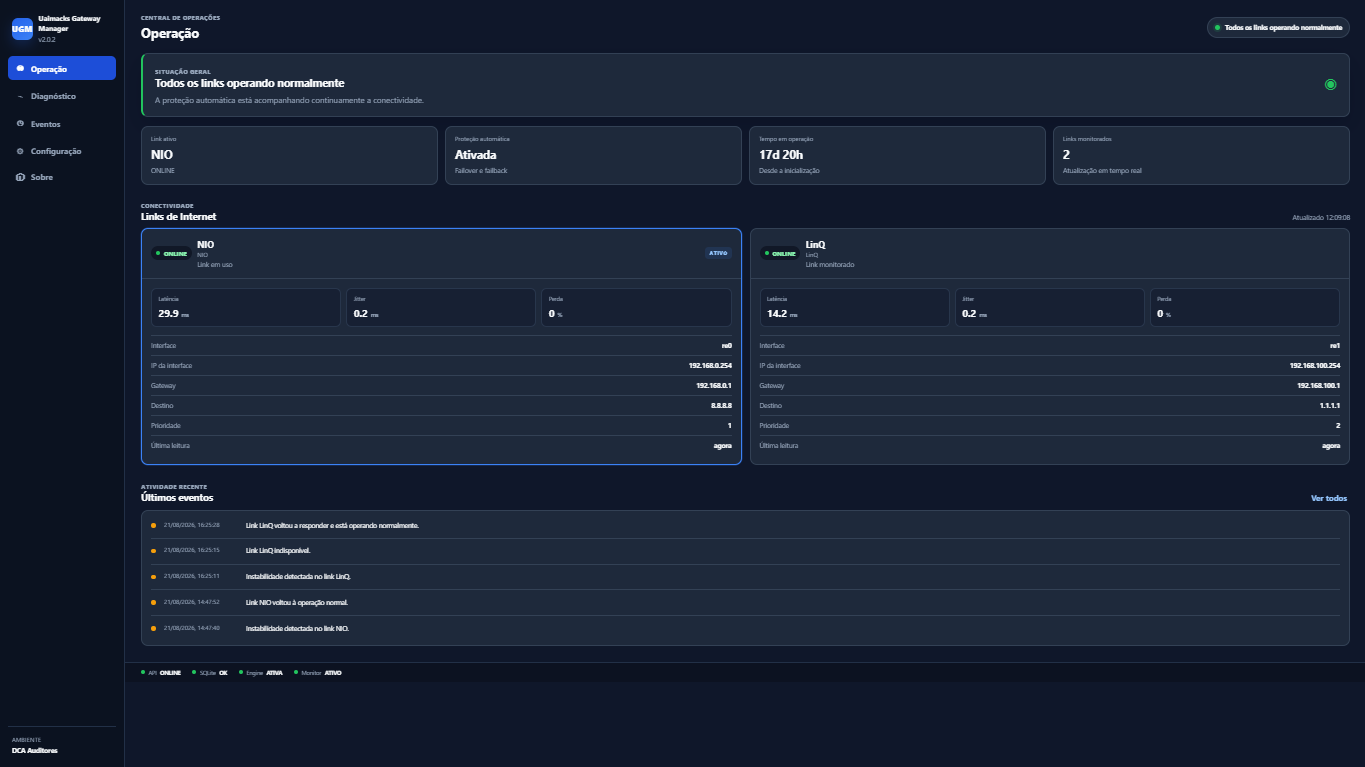Click the LinQ Perda 0 % box
This screenshot has width=1365, height=767.
[1245, 308]
